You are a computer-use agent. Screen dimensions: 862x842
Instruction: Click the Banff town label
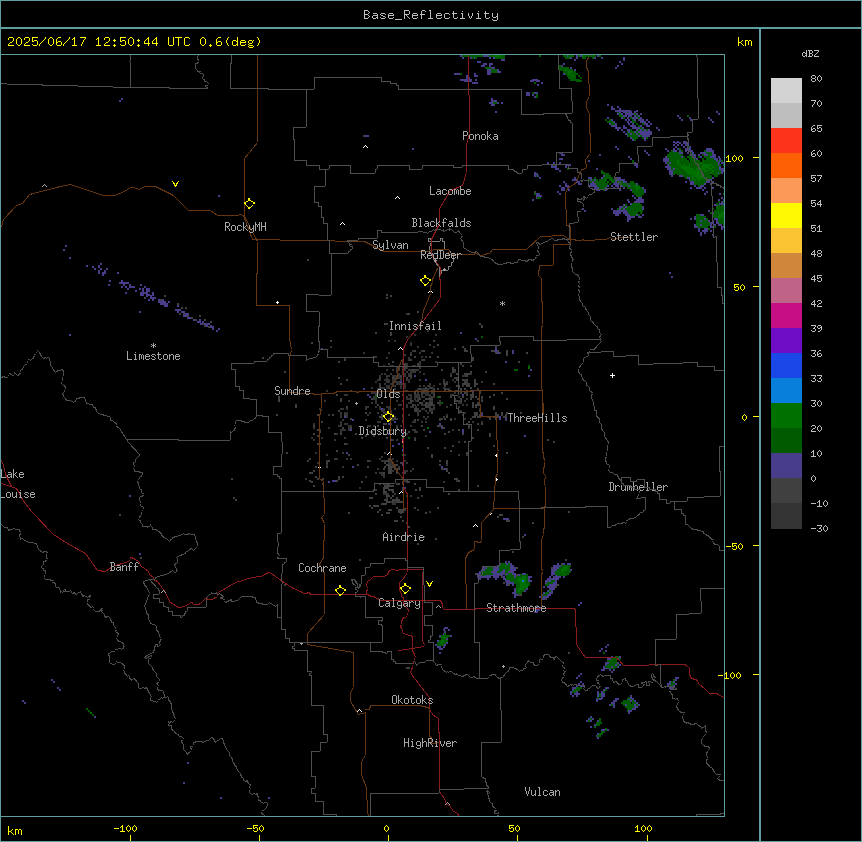pos(124,567)
